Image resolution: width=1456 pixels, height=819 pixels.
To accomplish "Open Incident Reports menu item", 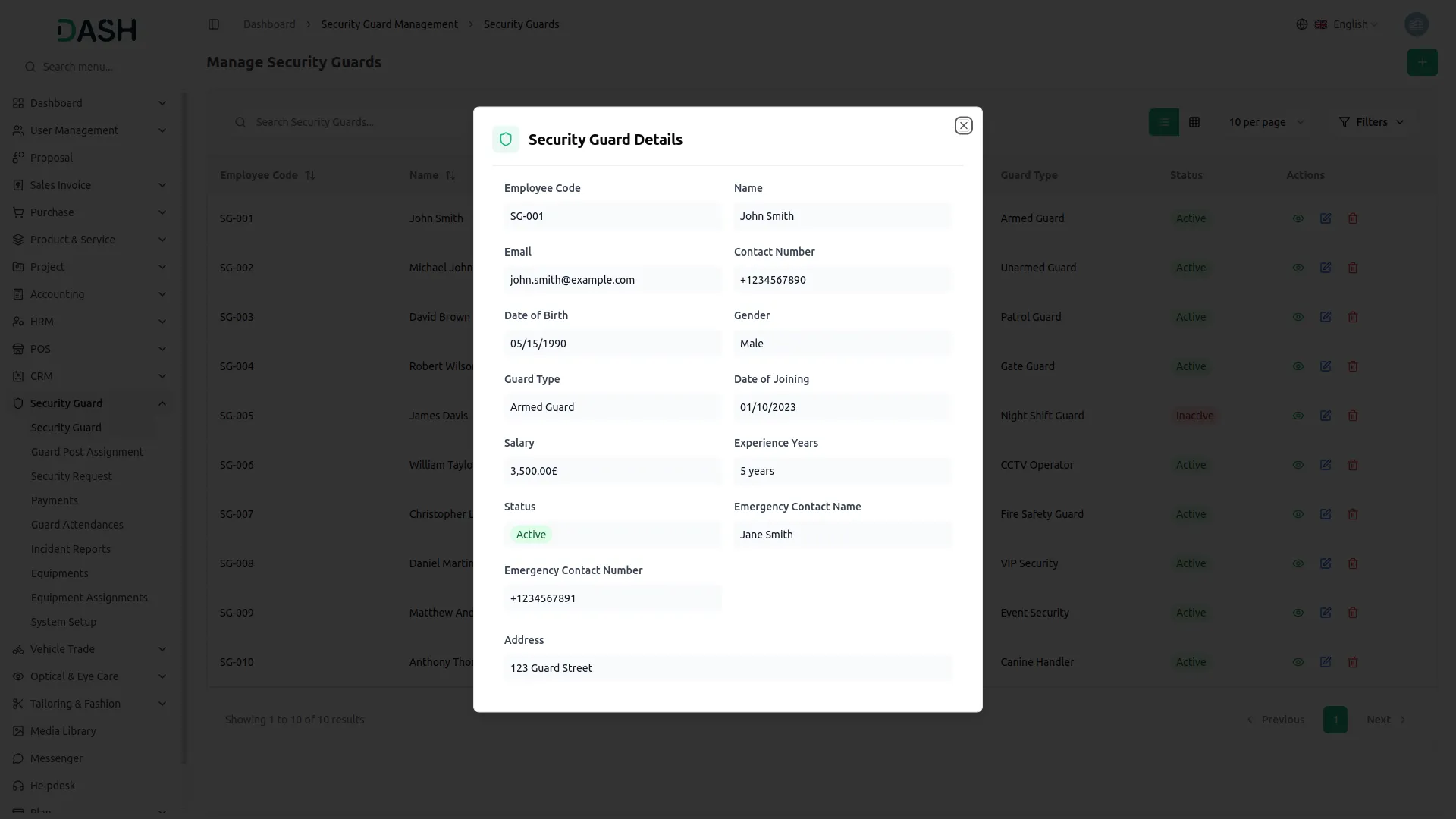I will coord(71,549).
